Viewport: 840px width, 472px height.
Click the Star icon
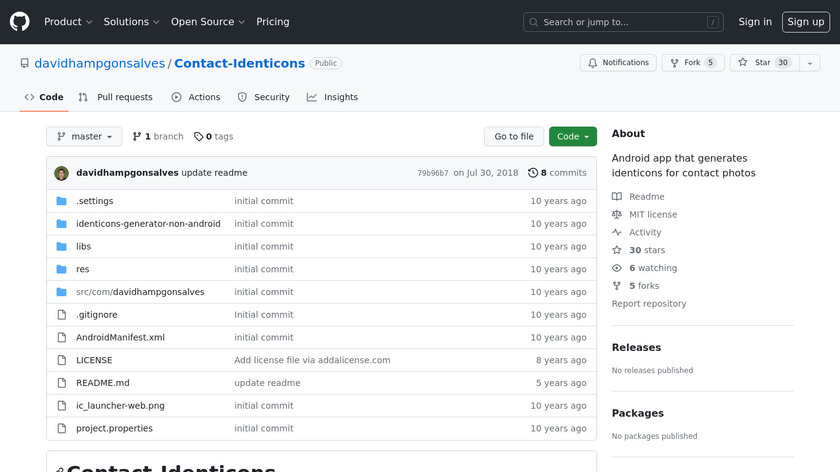742,63
